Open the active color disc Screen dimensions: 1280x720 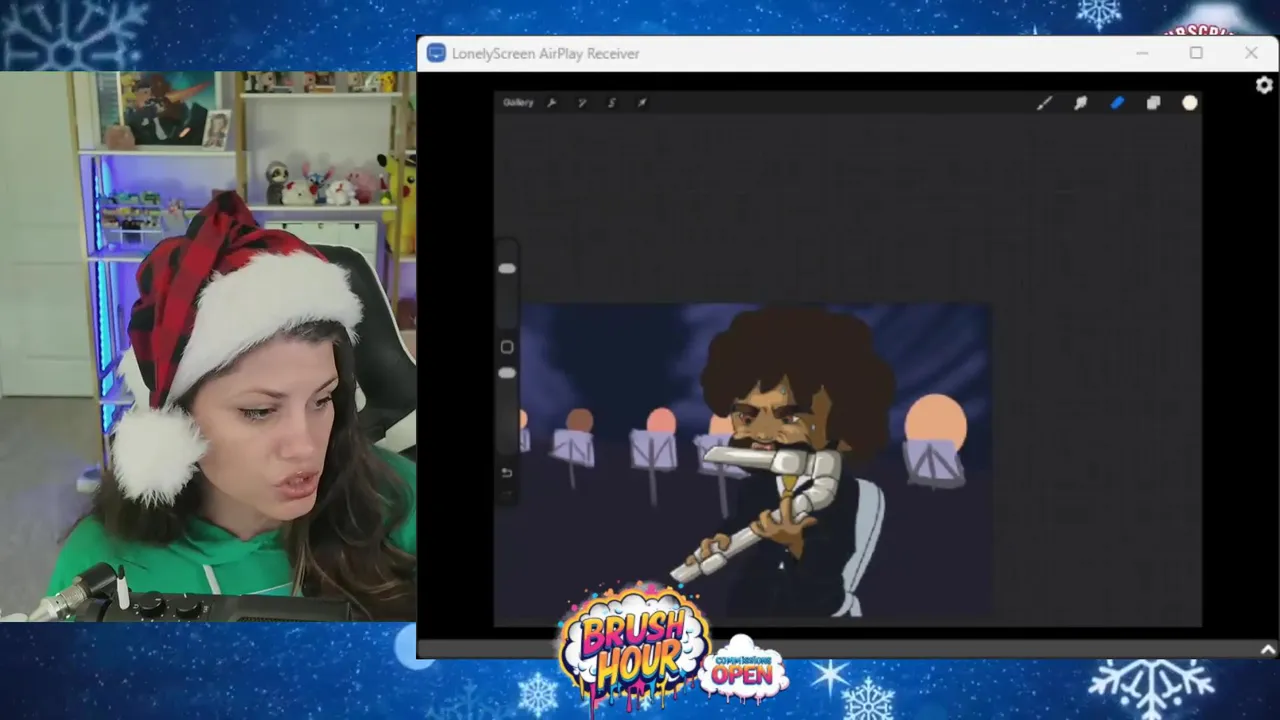[x=1190, y=103]
